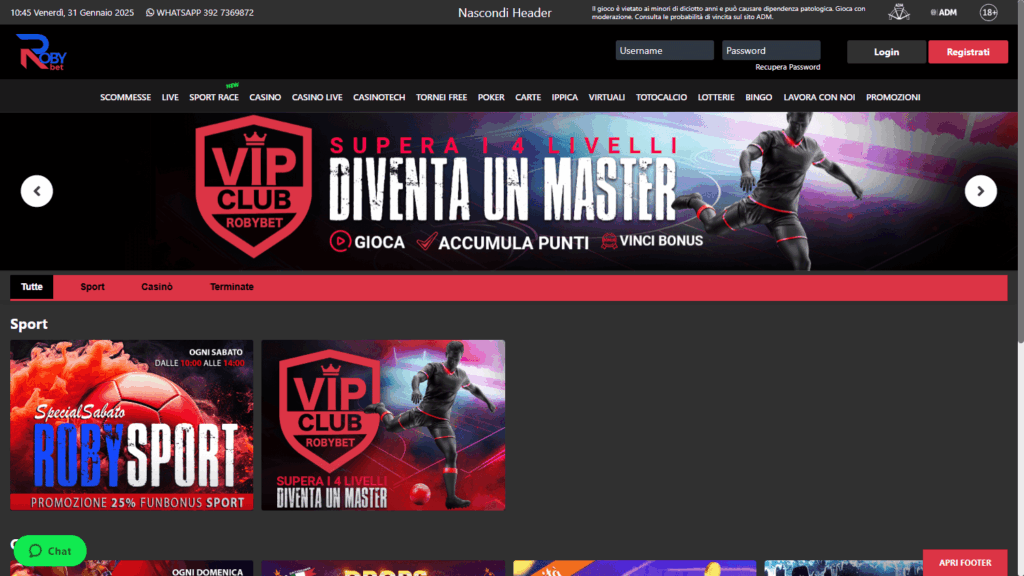Open Casinotech menu item
Image resolution: width=1024 pixels, height=576 pixels.
(x=379, y=97)
